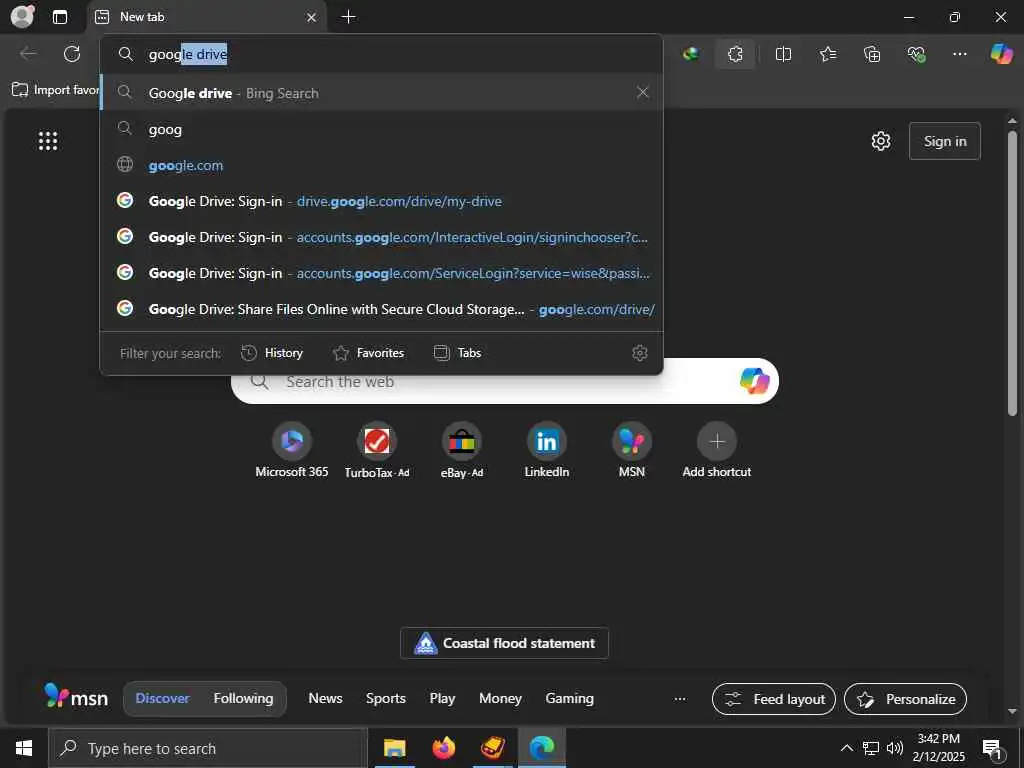Open the News feed category
This screenshot has height=768, width=1024.
click(x=325, y=698)
